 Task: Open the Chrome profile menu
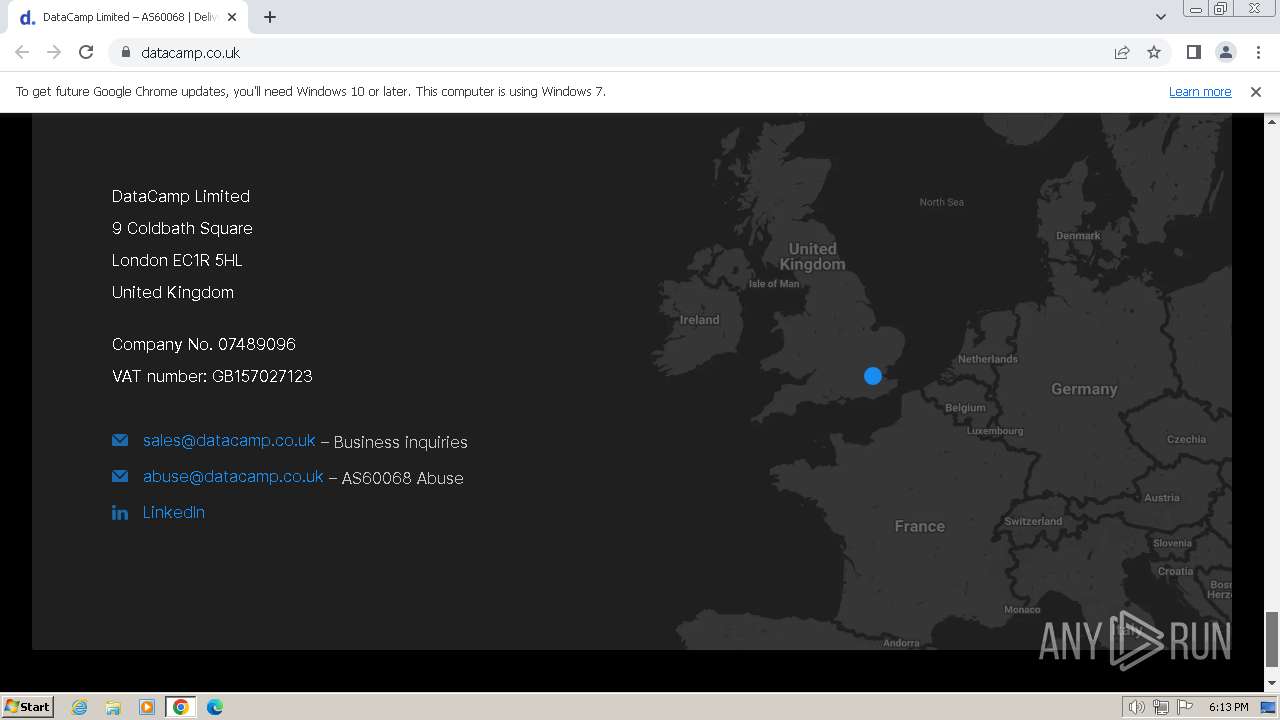pyautogui.click(x=1225, y=52)
